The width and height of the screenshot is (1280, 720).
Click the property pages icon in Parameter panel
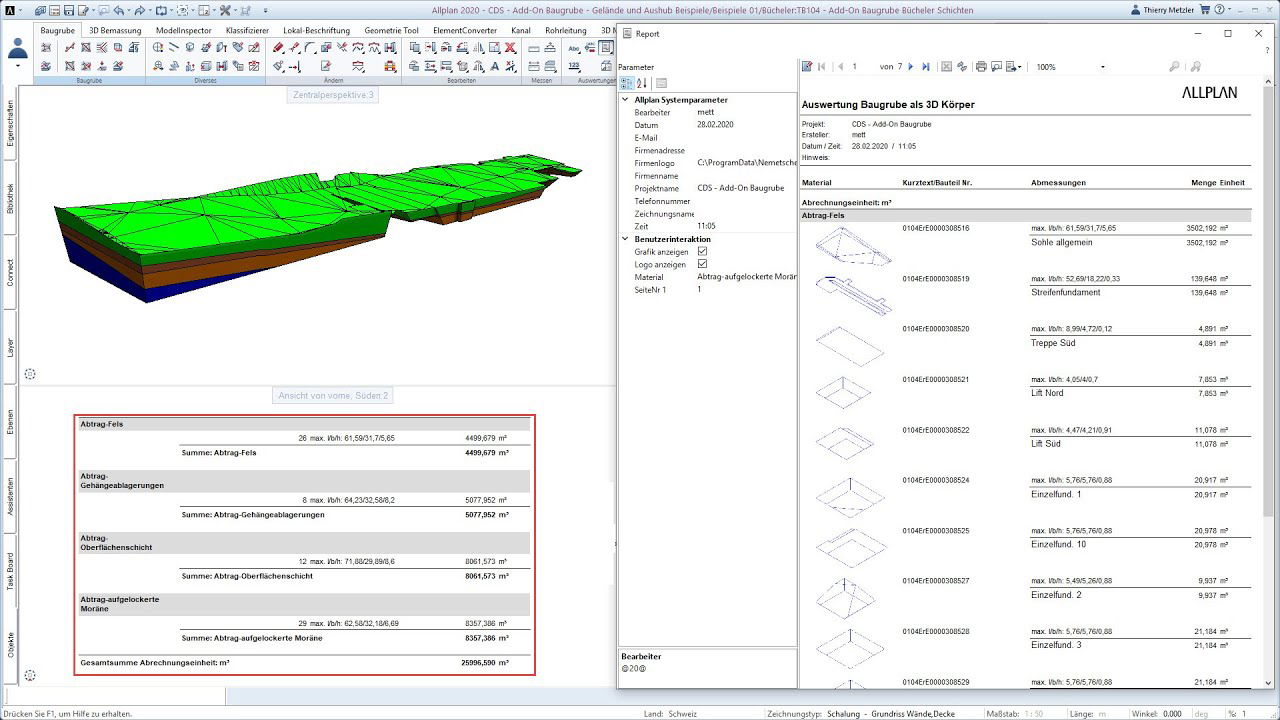[x=661, y=83]
